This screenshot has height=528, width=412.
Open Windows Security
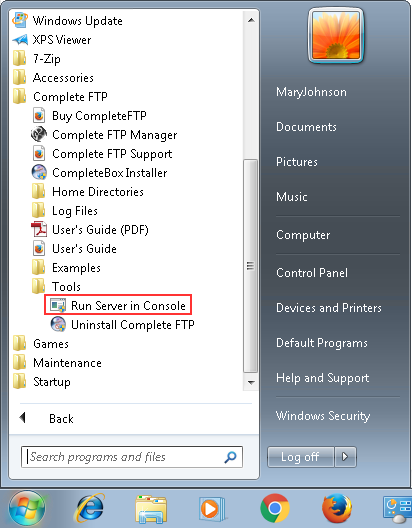[323, 416]
